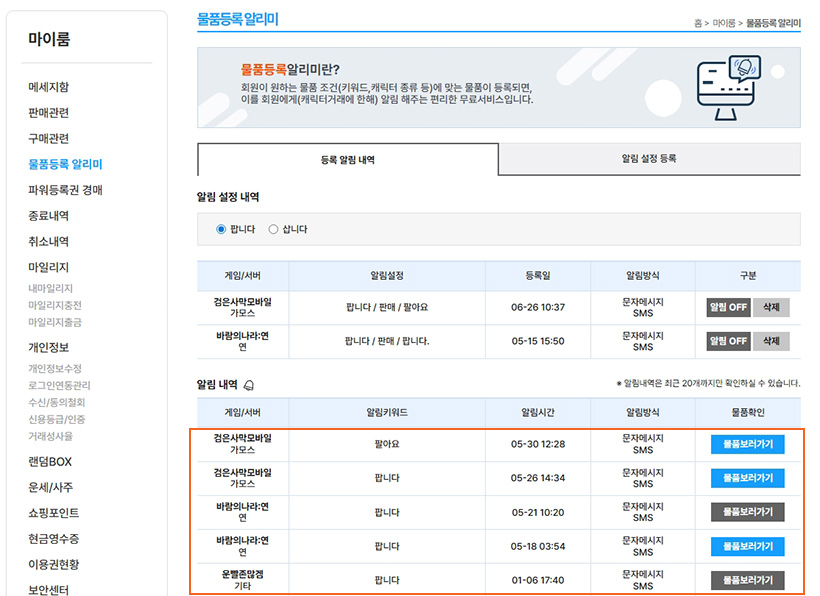820x596 pixels.
Task: Delete the 바람의나라:연 alert setting
Action: [770, 341]
